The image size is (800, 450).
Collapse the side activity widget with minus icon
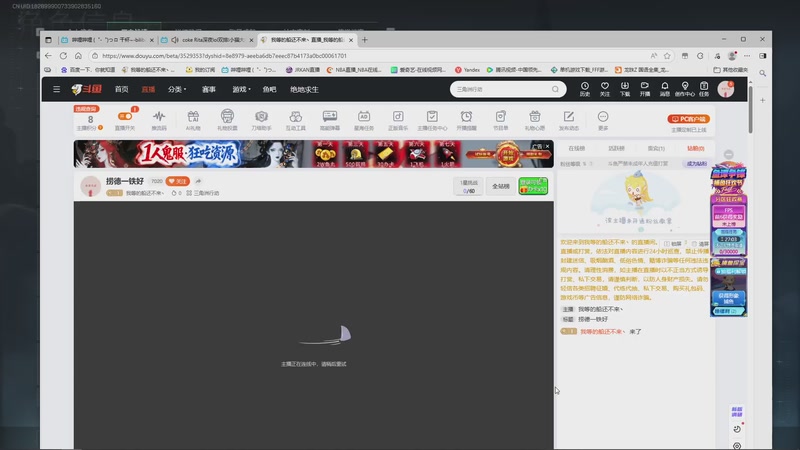tap(729, 155)
